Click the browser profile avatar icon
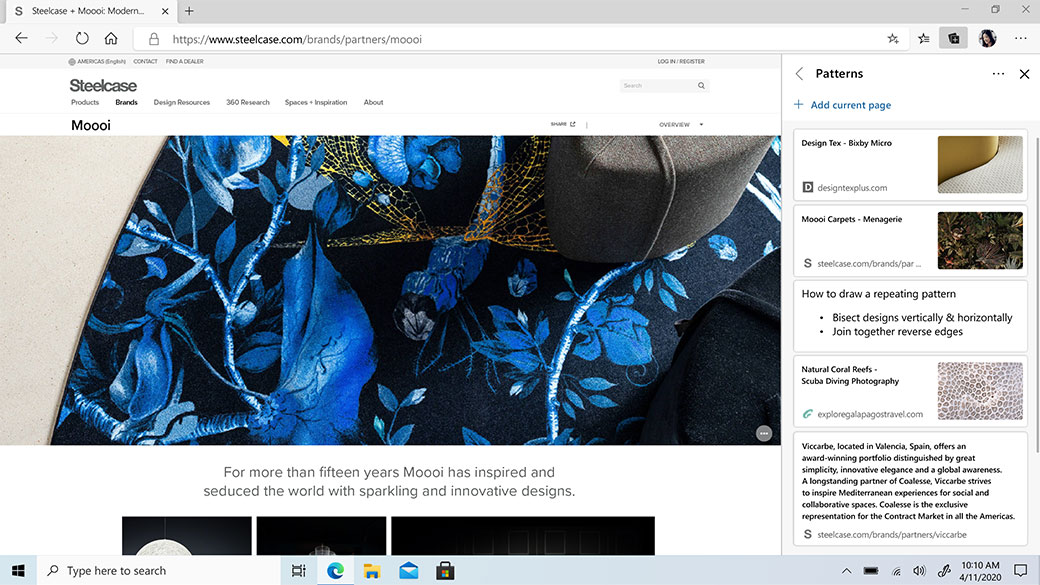The height and width of the screenshot is (585, 1040). click(x=987, y=37)
